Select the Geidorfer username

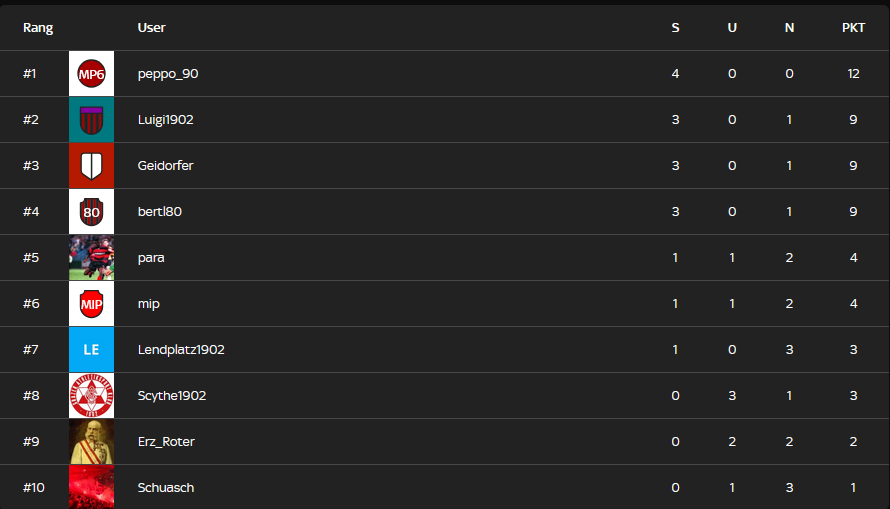pyautogui.click(x=166, y=166)
